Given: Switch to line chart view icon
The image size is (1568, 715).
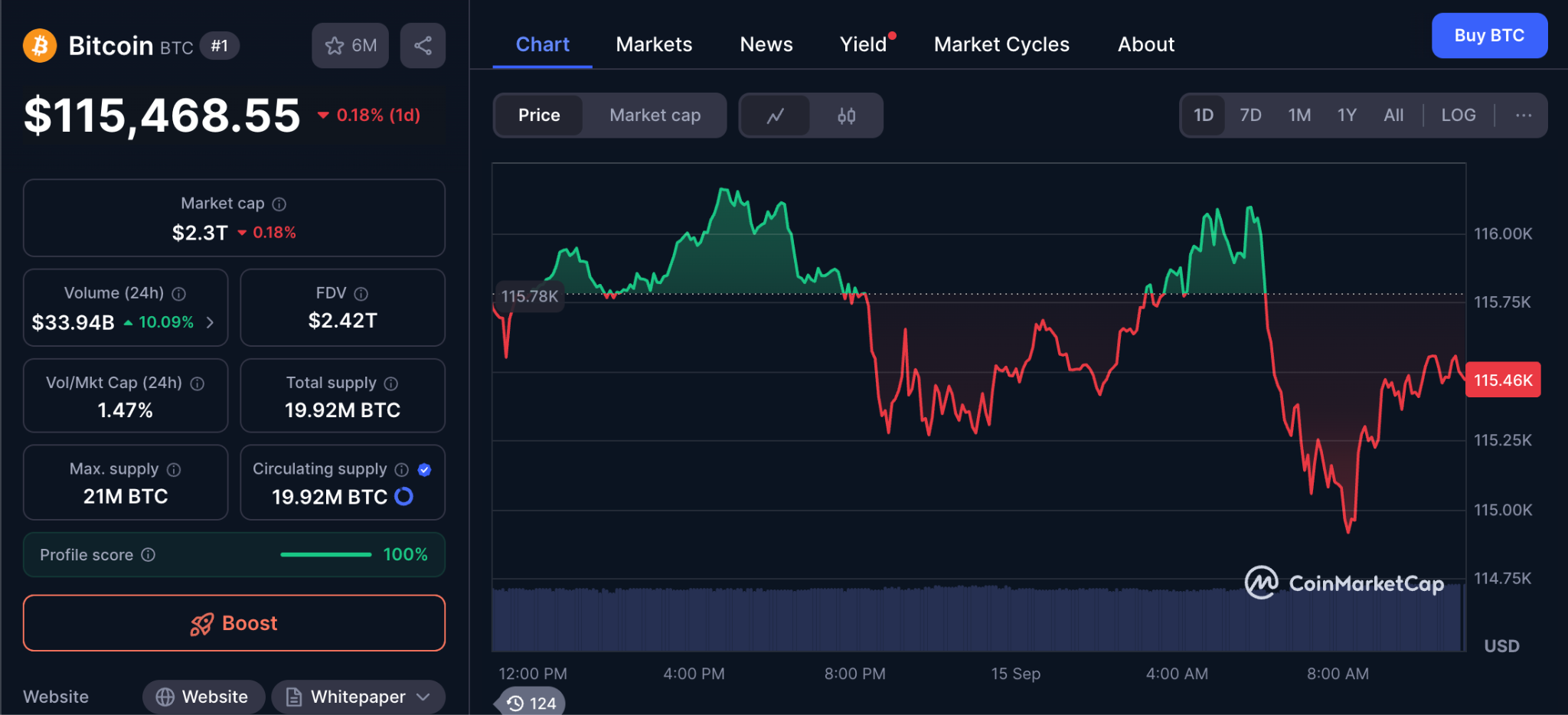Looking at the screenshot, I should [776, 116].
